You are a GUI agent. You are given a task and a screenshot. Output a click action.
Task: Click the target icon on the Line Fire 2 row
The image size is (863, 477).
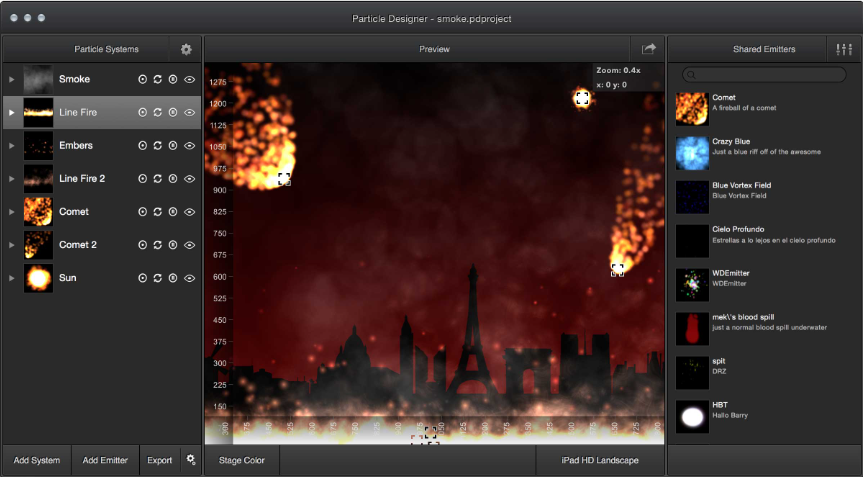click(x=143, y=179)
